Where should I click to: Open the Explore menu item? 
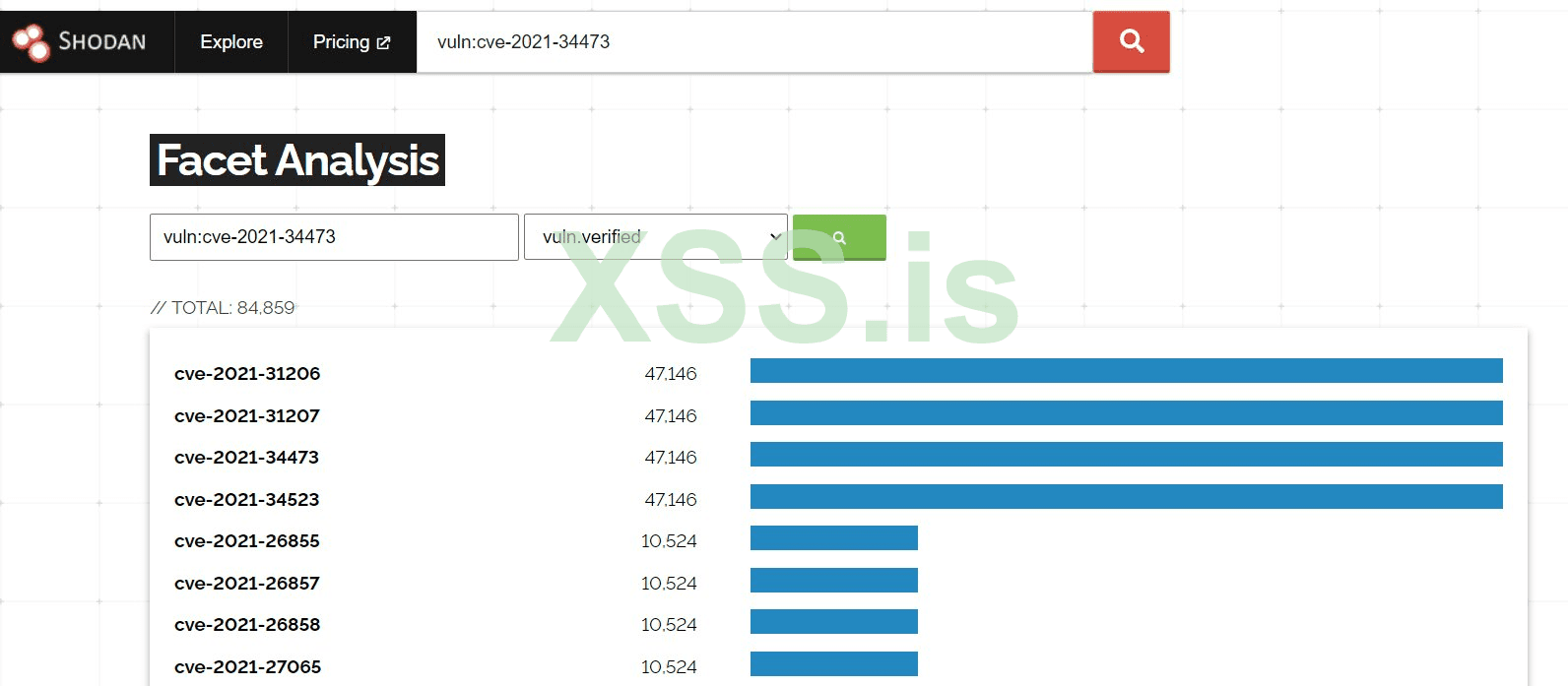pos(231,41)
